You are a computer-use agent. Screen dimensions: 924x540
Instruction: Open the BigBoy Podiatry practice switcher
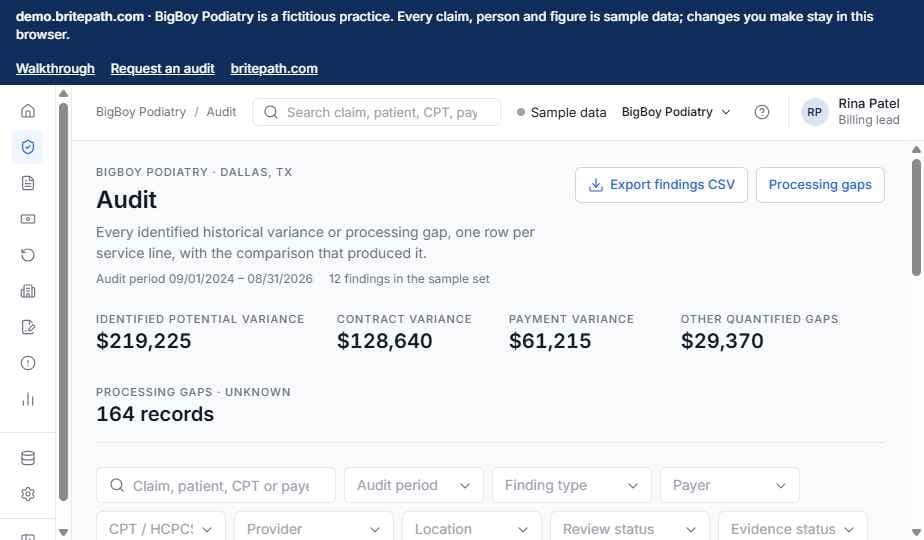tap(676, 112)
